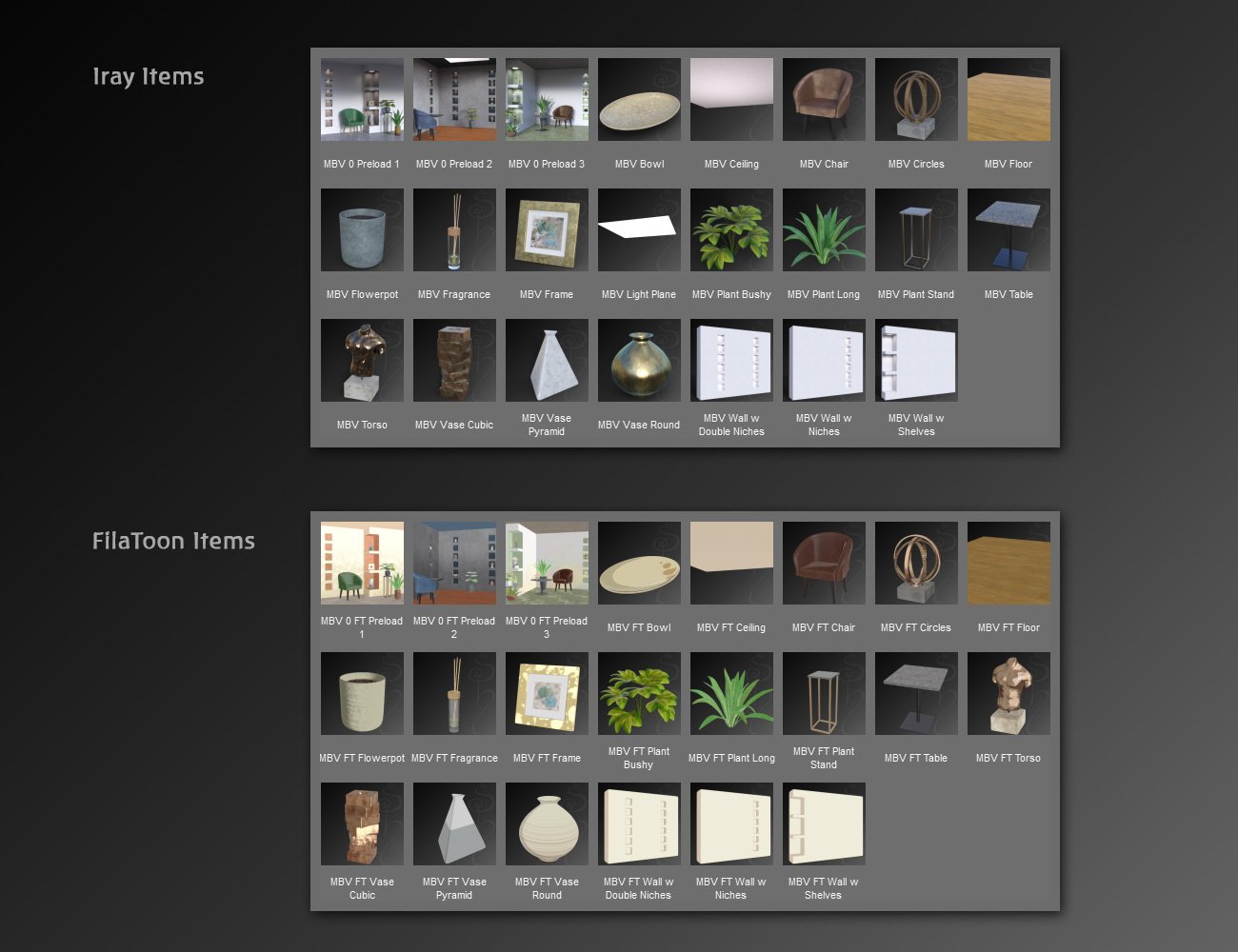This screenshot has height=952, width=1238.
Task: Click the MBV Light Plane item
Action: pyautogui.click(x=639, y=229)
